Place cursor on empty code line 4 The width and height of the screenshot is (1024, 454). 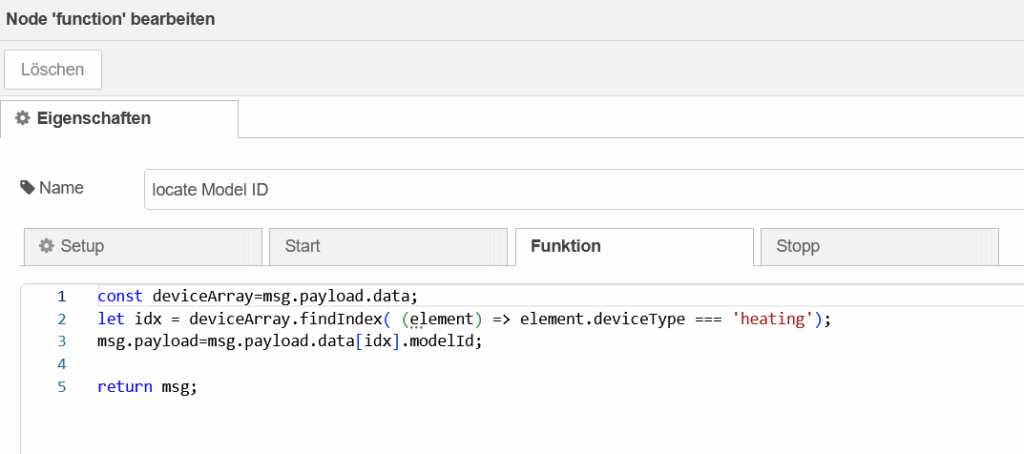(555, 364)
